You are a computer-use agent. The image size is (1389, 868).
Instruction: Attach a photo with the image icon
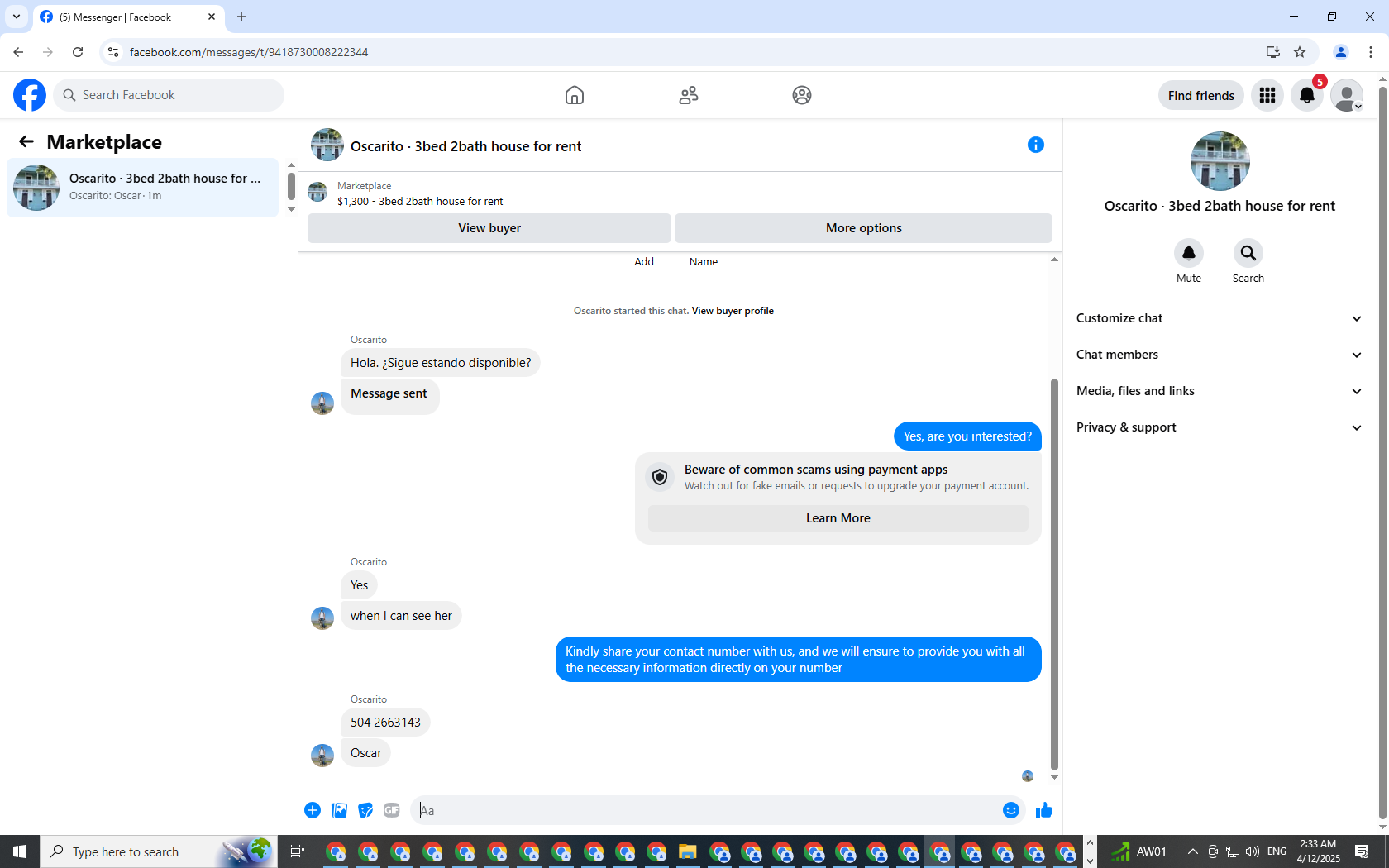point(339,810)
